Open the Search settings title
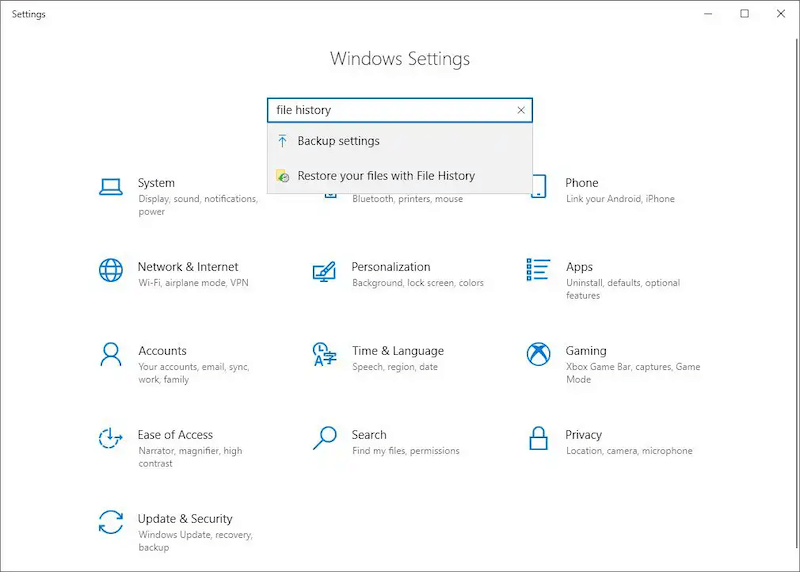Image resolution: width=800 pixels, height=572 pixels. coord(369,435)
